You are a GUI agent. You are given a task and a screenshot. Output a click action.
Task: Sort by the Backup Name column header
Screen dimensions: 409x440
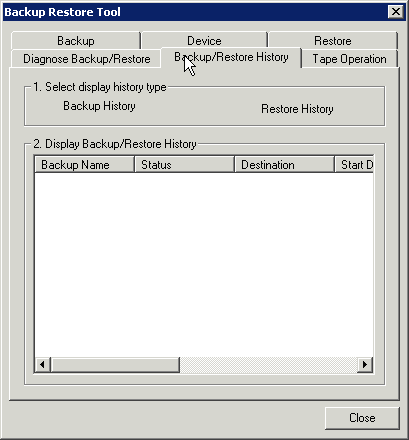84,165
